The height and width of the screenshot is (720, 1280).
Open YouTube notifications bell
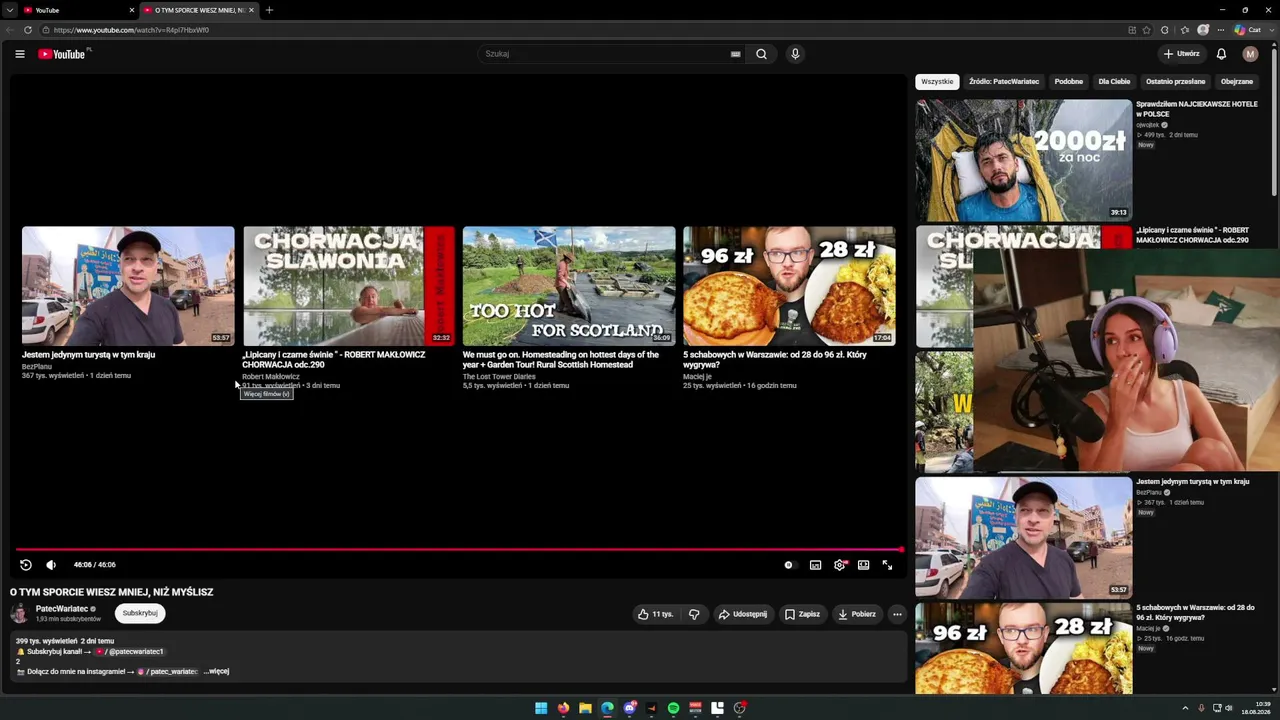(x=1221, y=54)
